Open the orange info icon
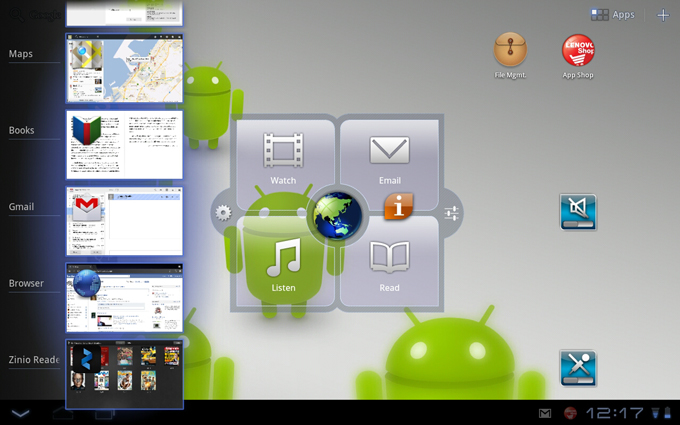Image resolution: width=680 pixels, height=425 pixels. (398, 206)
